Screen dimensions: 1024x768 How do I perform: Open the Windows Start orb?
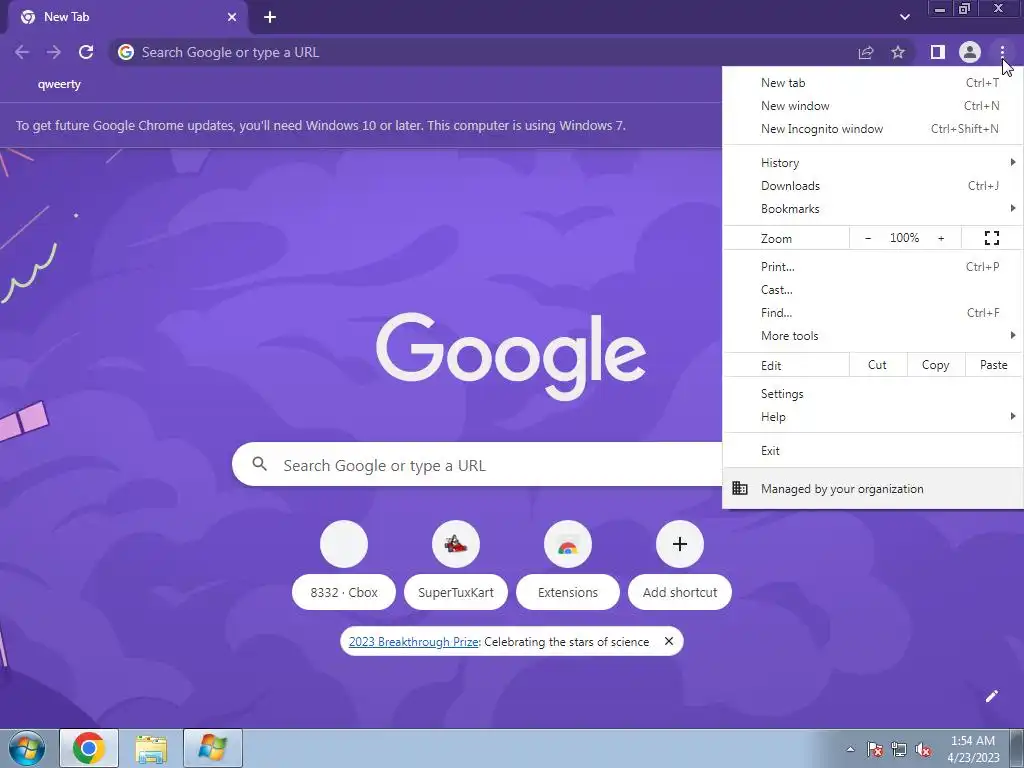(26, 748)
